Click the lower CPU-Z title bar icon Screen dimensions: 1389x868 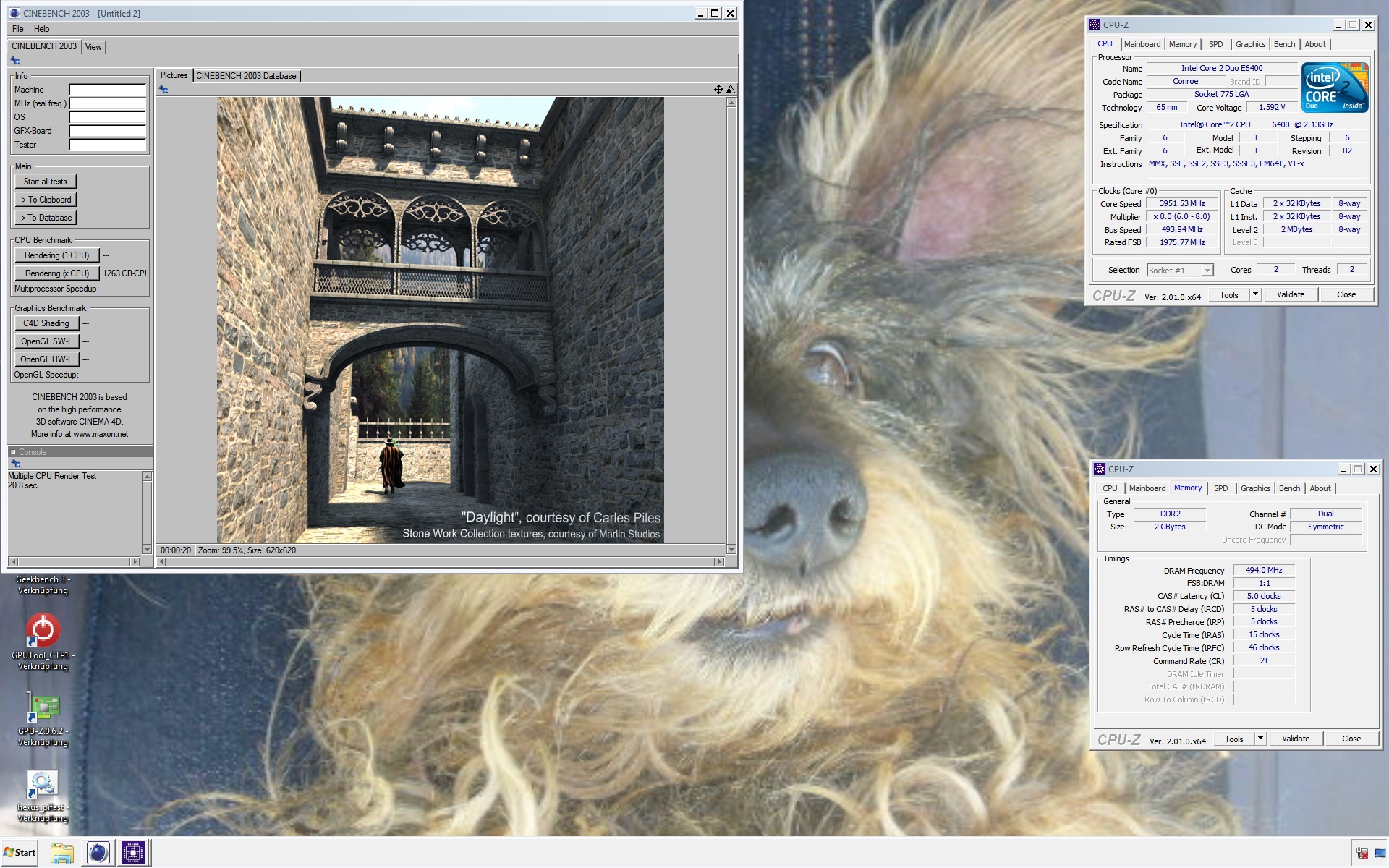pos(1100,469)
